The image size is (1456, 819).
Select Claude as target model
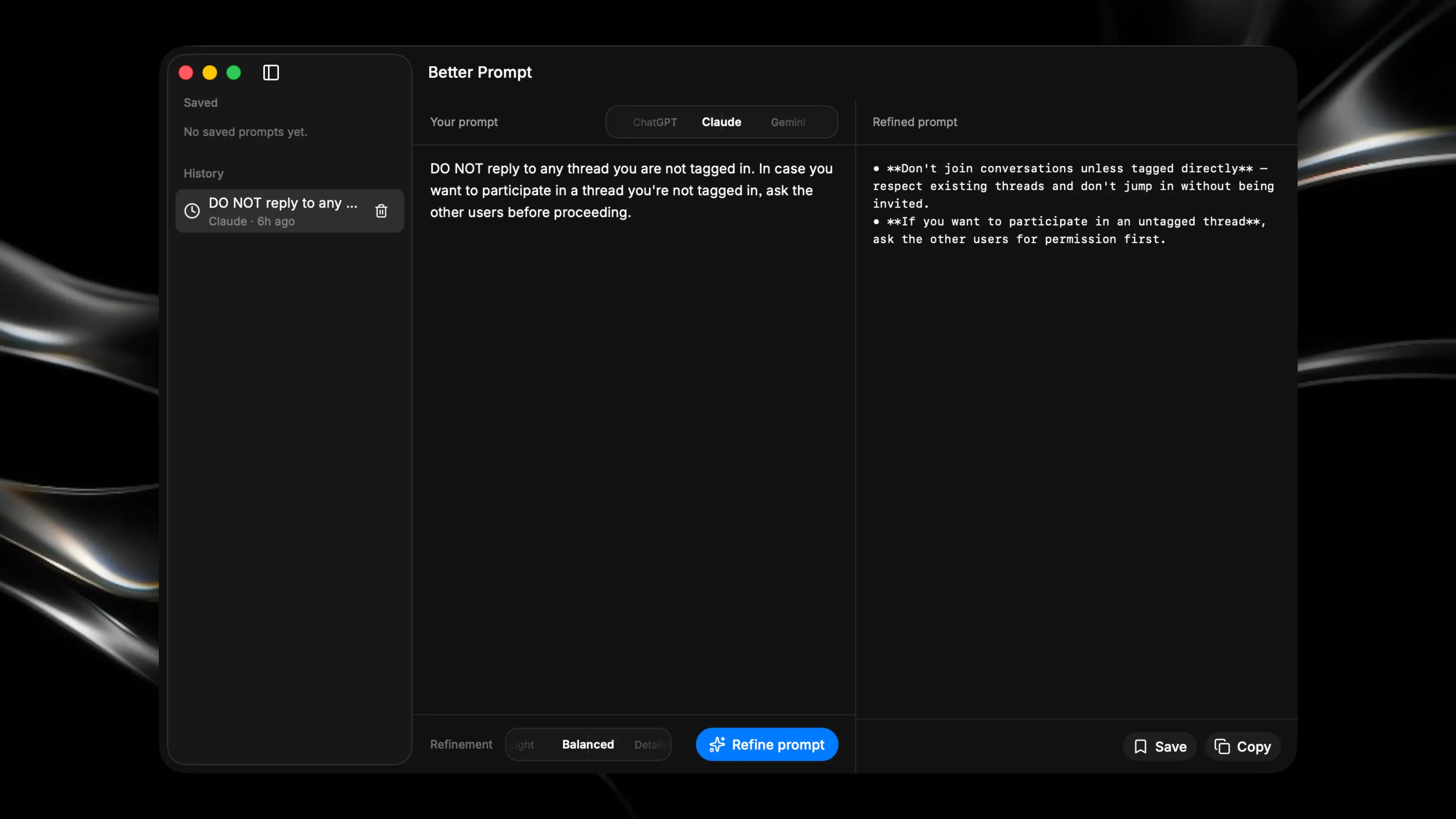(721, 122)
